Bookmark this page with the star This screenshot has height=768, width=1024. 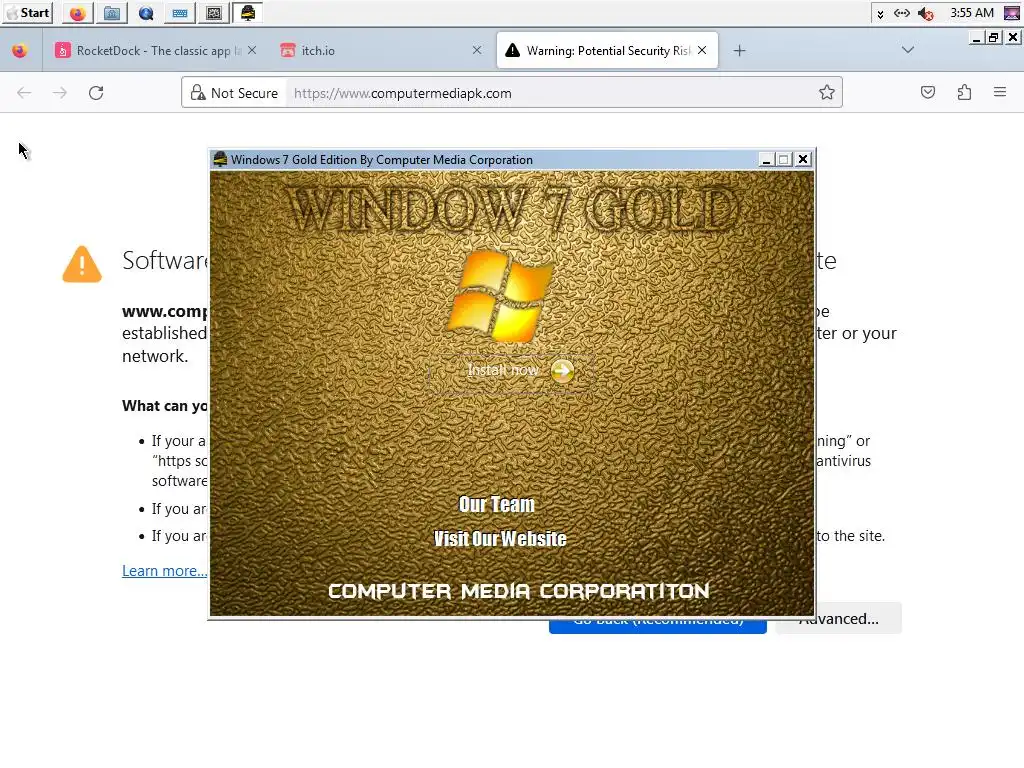pyautogui.click(x=827, y=93)
